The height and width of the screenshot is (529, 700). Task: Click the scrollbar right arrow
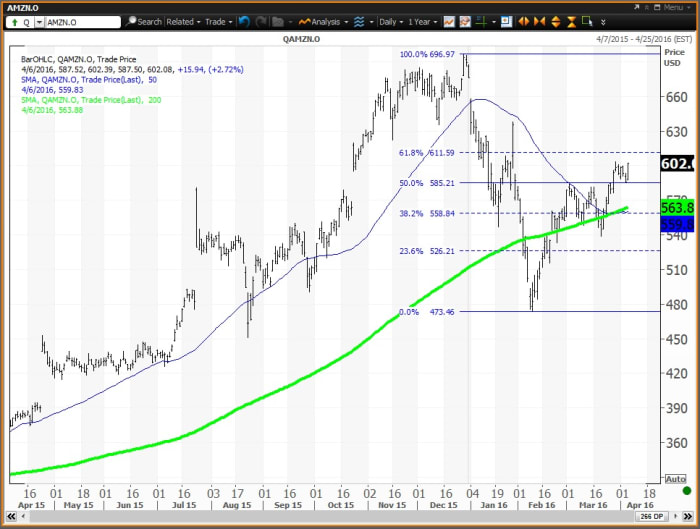click(x=676, y=517)
